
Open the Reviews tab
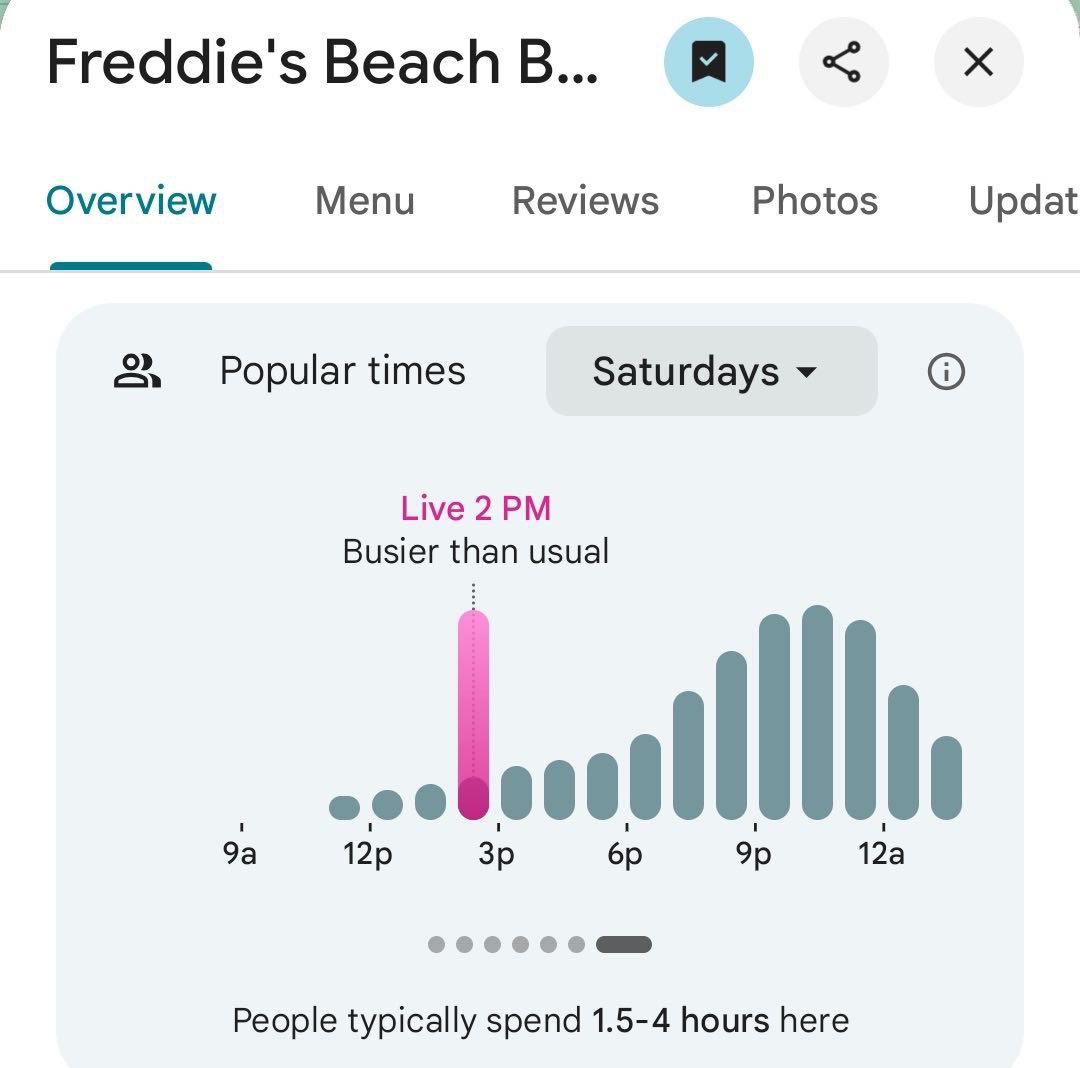tap(585, 201)
